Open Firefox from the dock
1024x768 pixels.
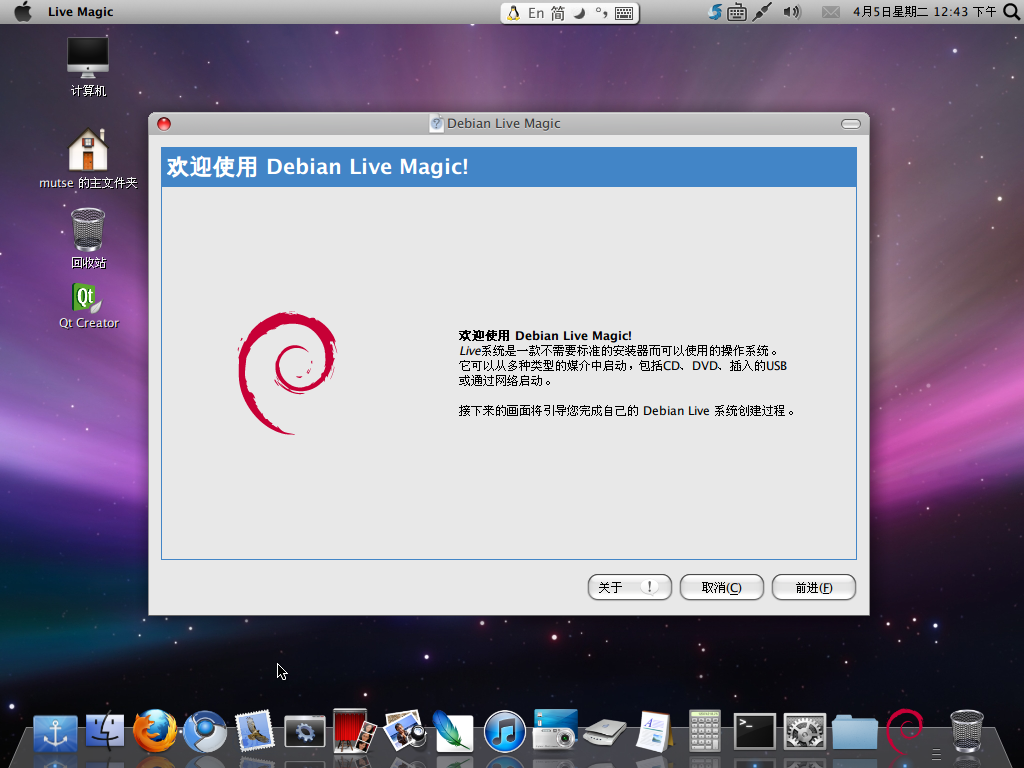pyautogui.click(x=155, y=731)
